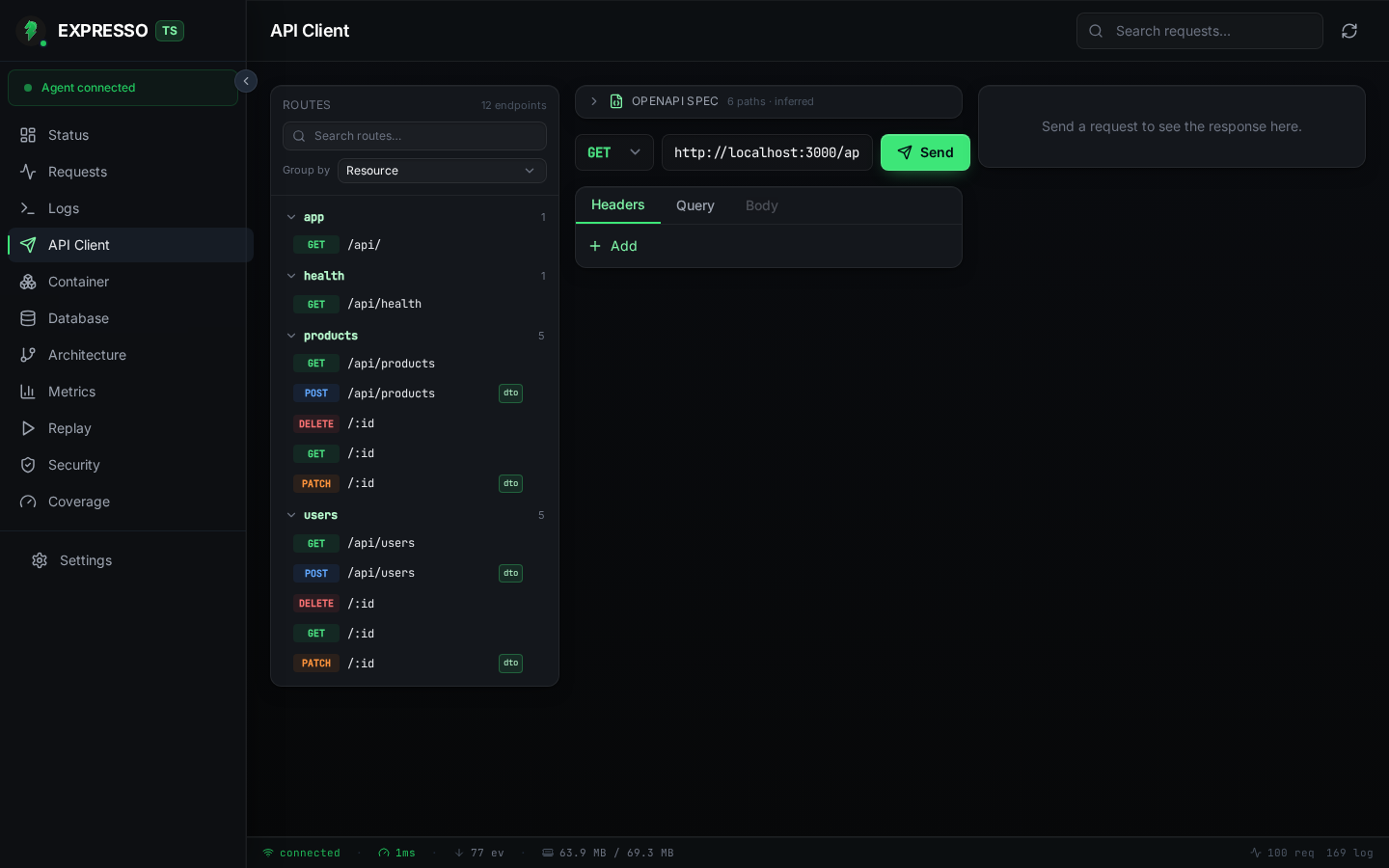Open the Logs page from the sidebar
Viewport: 1389px width, 868px height.
[x=130, y=208]
